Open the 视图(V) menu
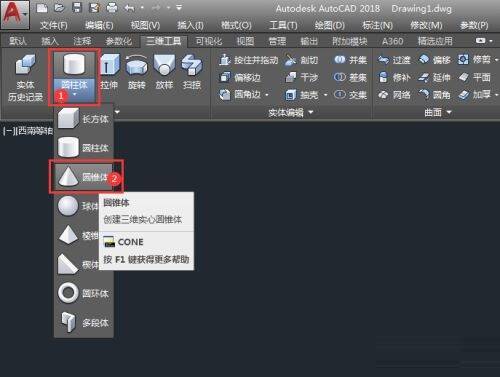 click(x=145, y=25)
